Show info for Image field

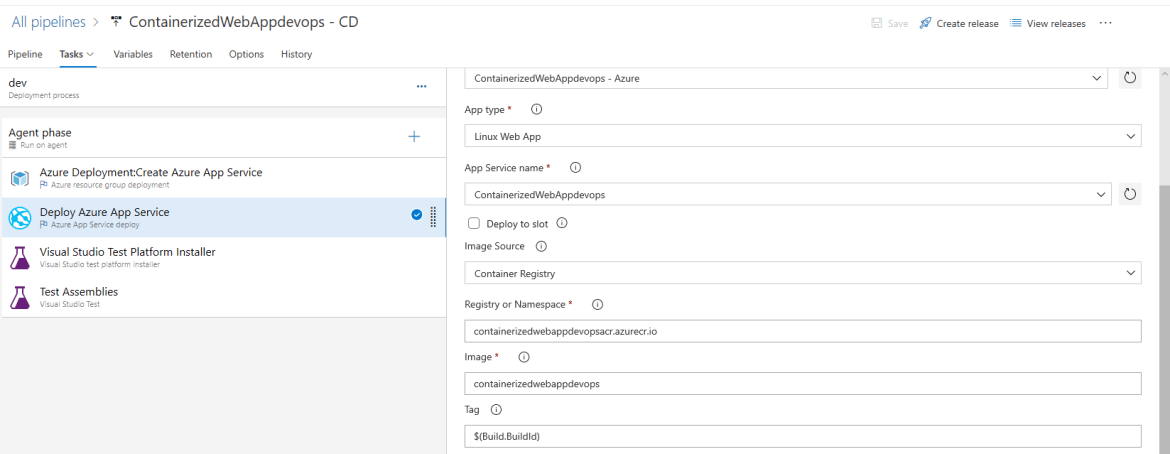(x=524, y=357)
